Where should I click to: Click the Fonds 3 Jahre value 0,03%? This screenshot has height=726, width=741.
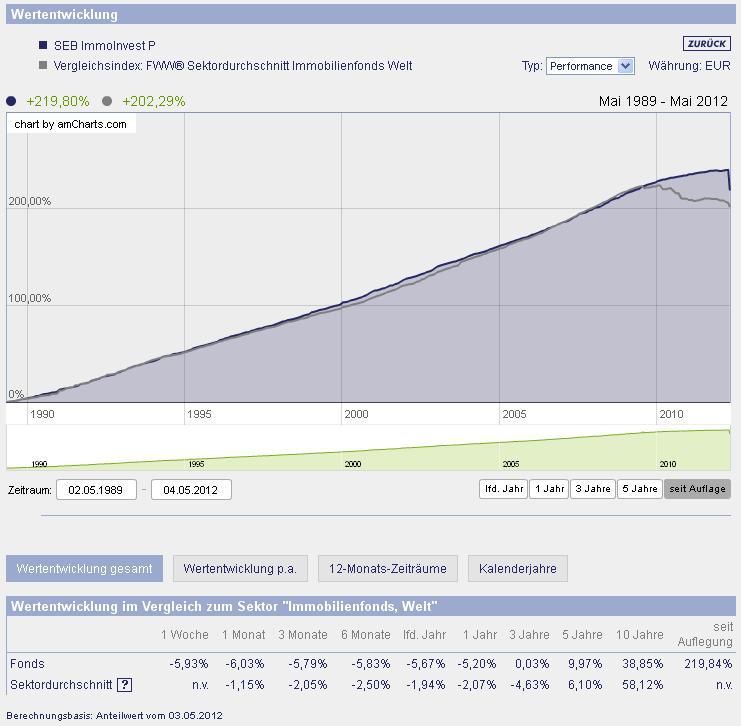[x=532, y=664]
